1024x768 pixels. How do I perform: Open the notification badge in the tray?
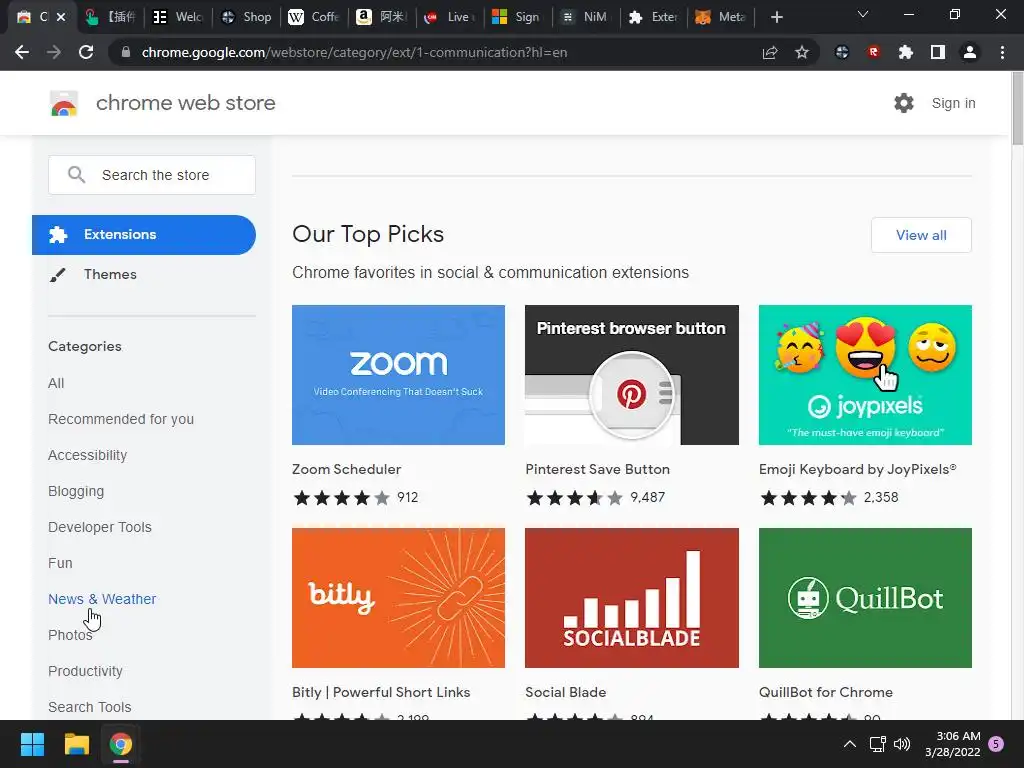click(x=996, y=744)
